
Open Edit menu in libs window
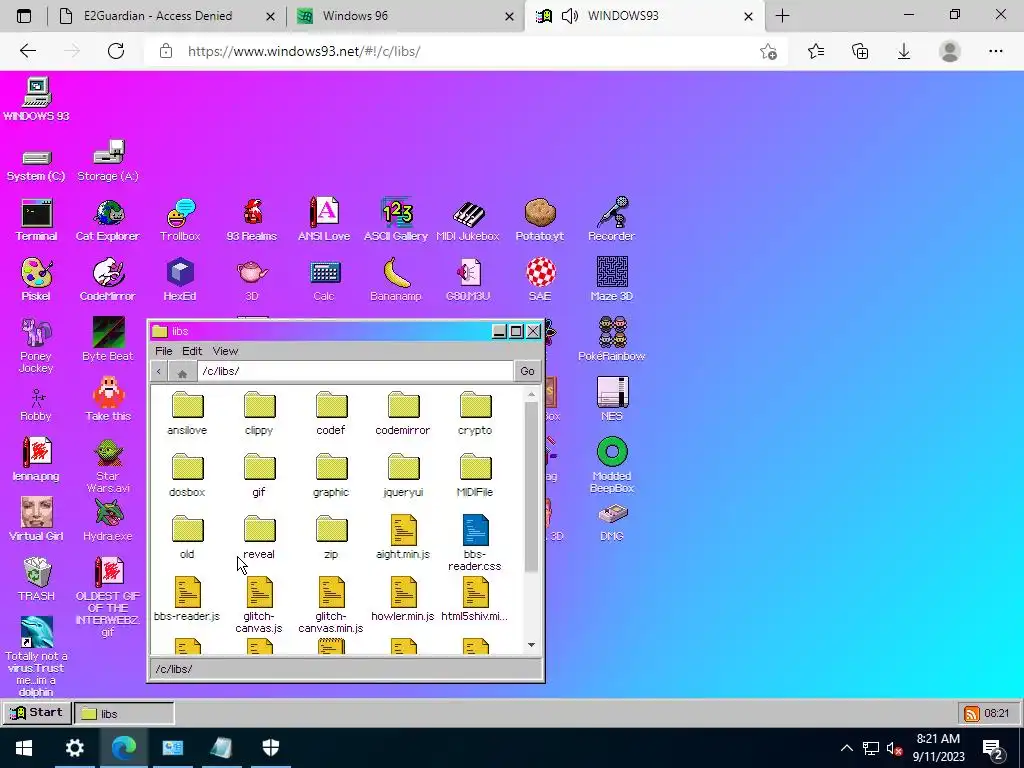coord(192,351)
